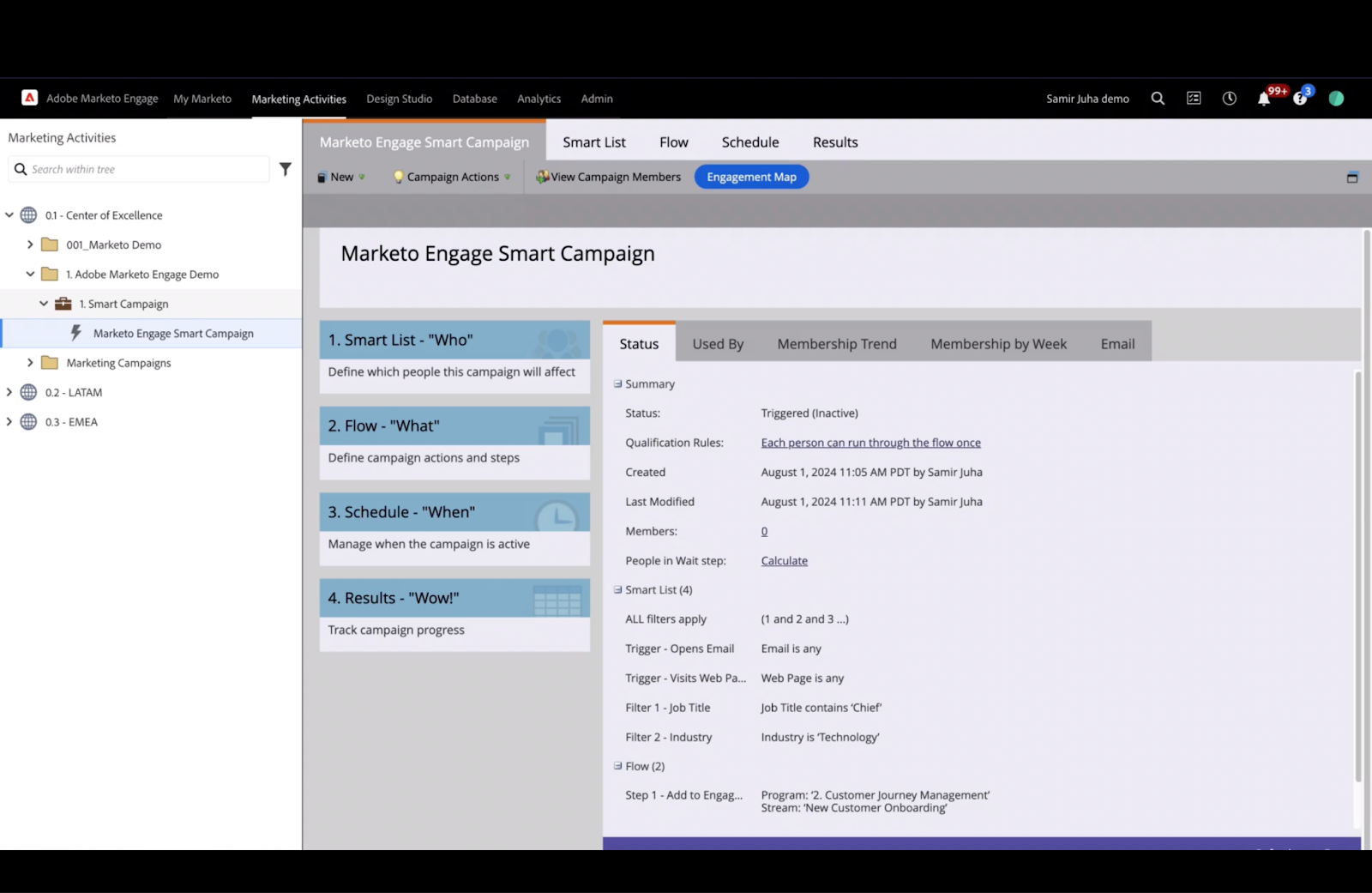The image size is (1372, 893).
Task: Click the tree filter funnel icon
Action: click(286, 169)
